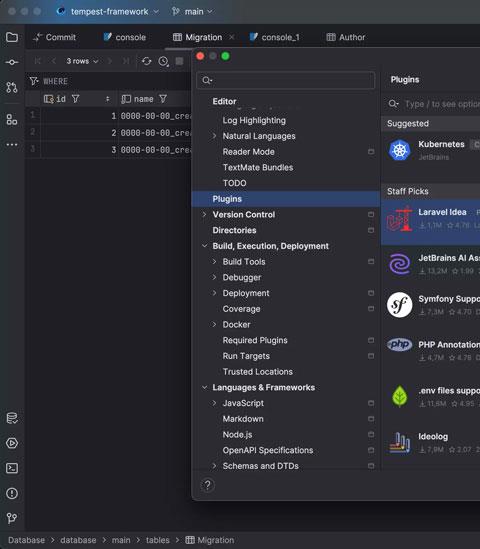Open the Structure tool window icon
The width and height of the screenshot is (480, 549).
coord(12,120)
